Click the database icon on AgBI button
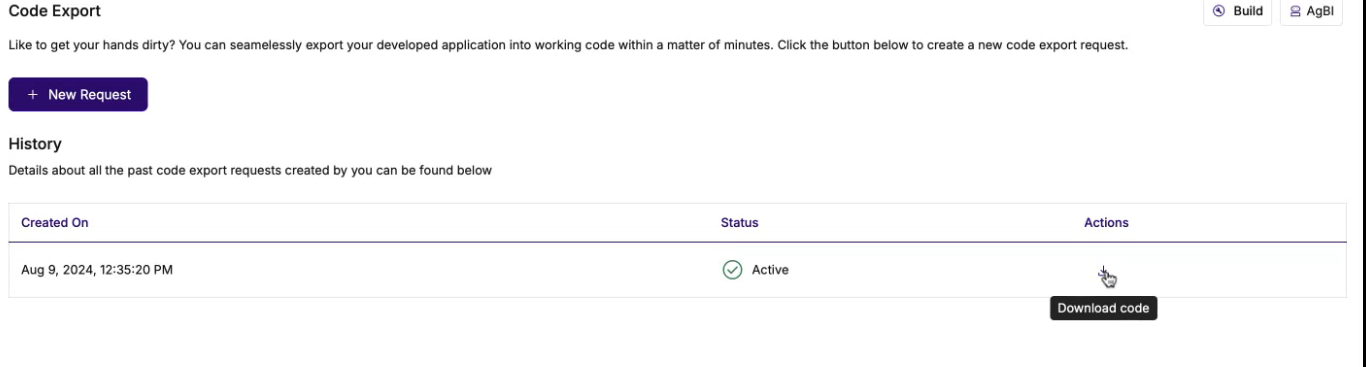Screen dimensions: 1366x367 1295,11
